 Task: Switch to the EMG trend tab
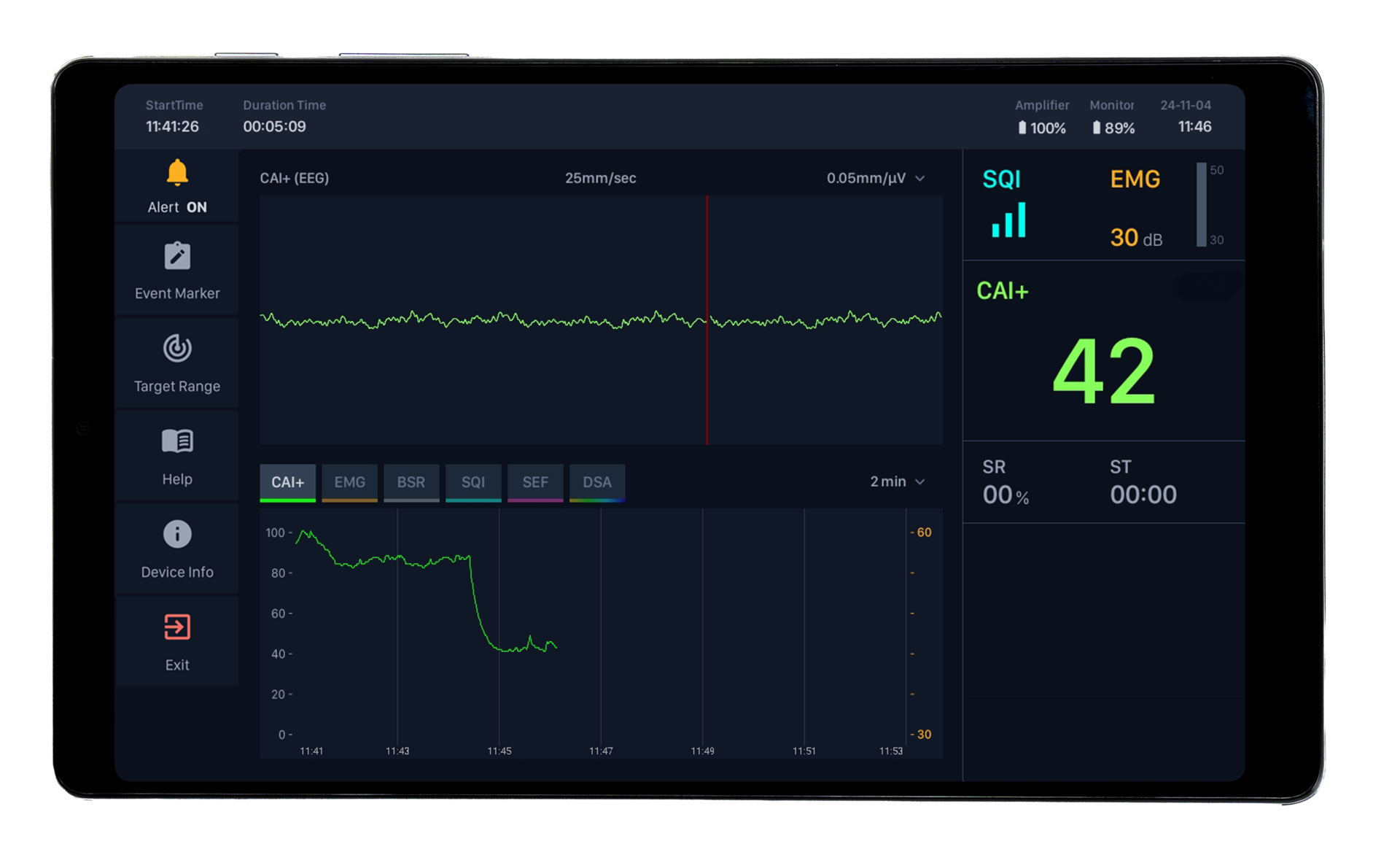tap(349, 482)
